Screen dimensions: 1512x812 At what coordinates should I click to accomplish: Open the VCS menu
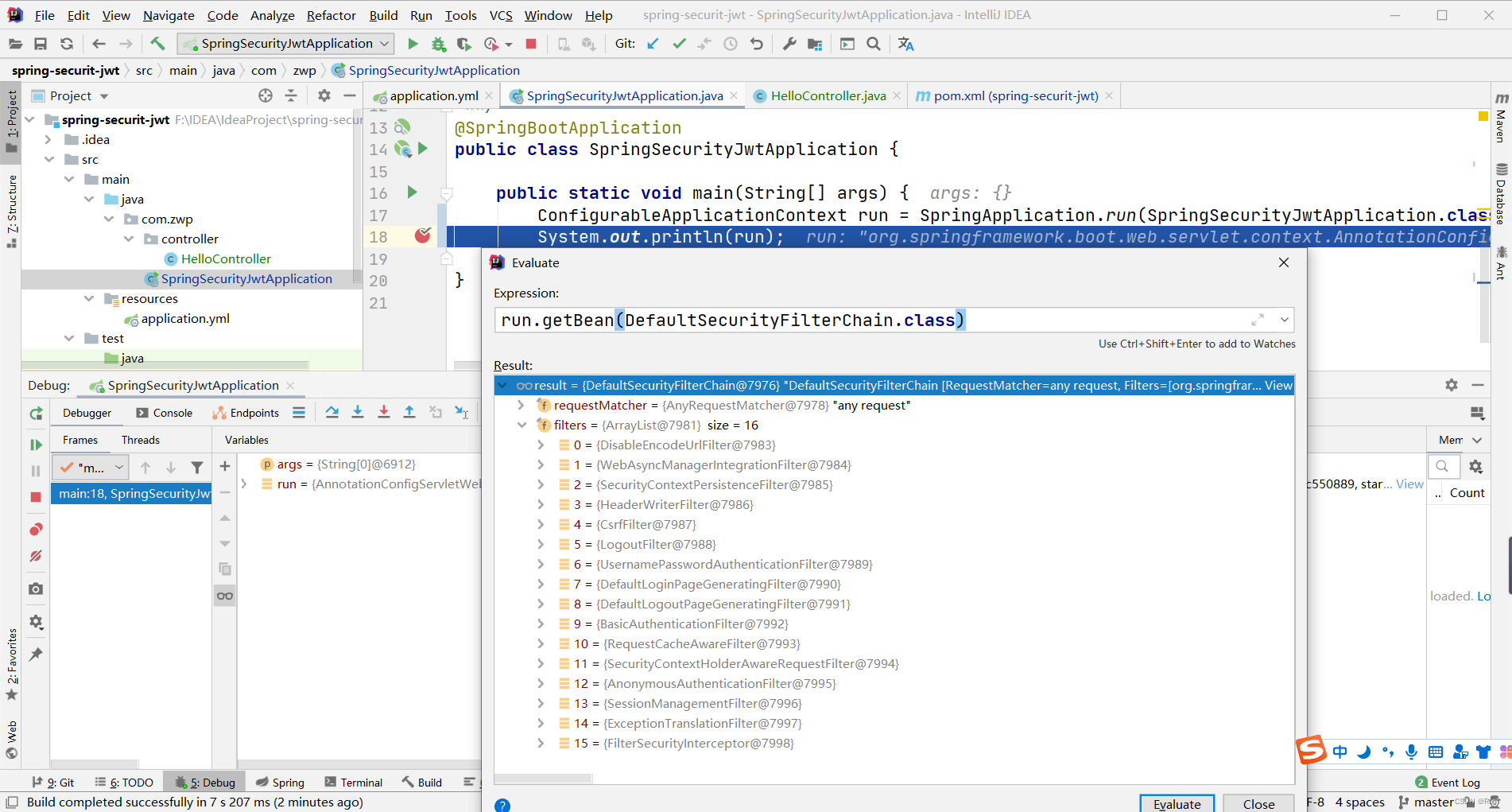(x=501, y=15)
